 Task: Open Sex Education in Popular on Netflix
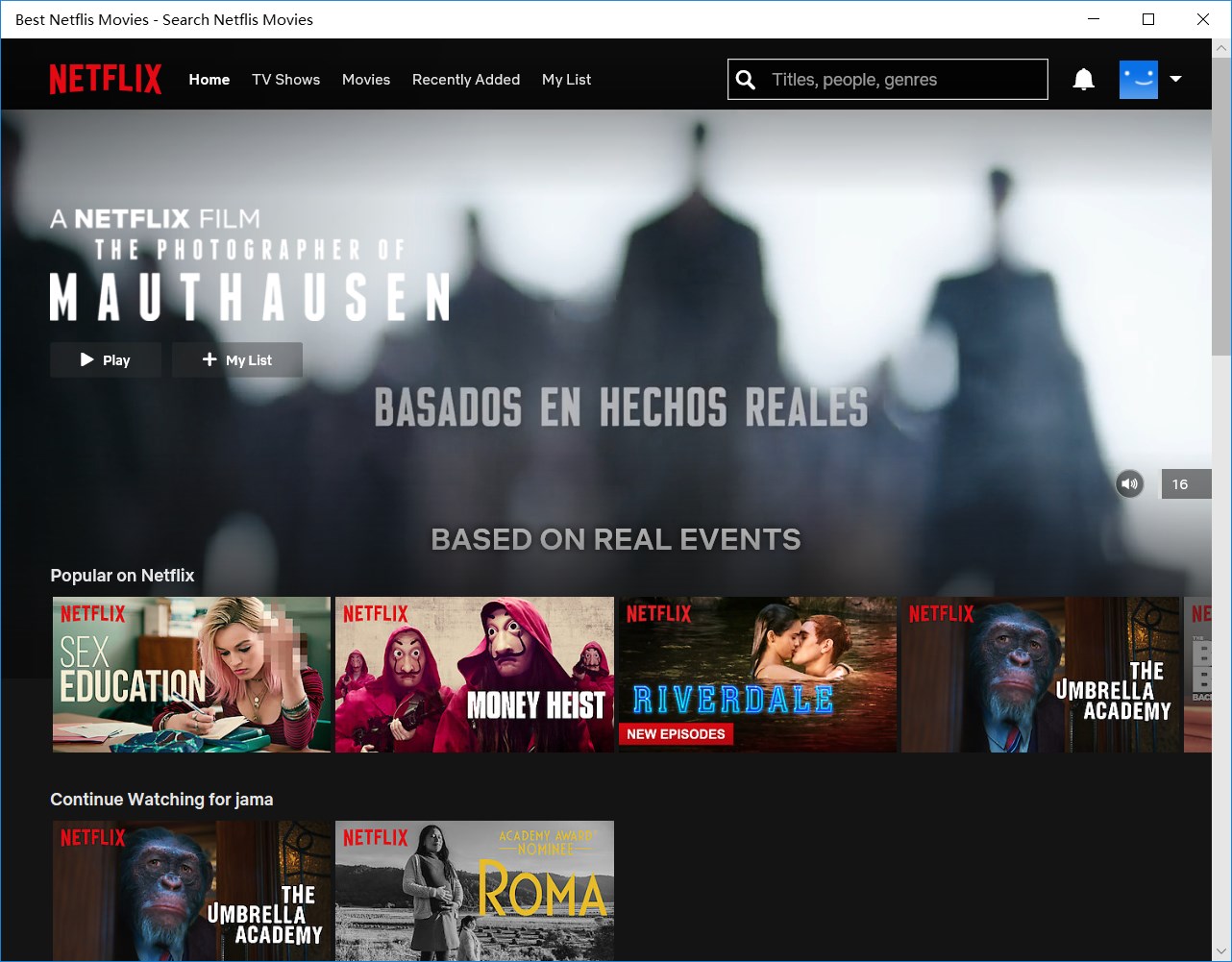[191, 675]
